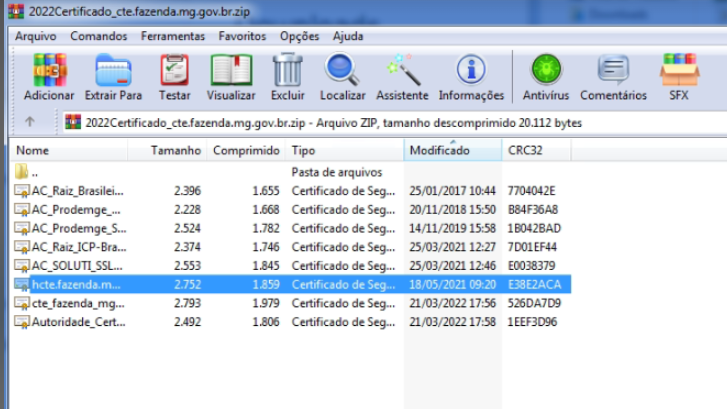Click compressed value 1.746

click(x=266, y=247)
